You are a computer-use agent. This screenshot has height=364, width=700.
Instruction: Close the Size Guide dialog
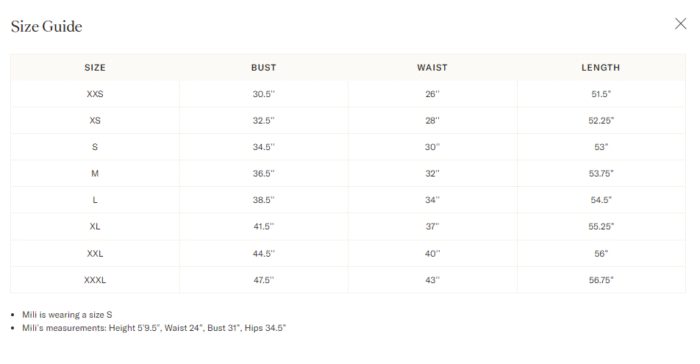coord(680,24)
